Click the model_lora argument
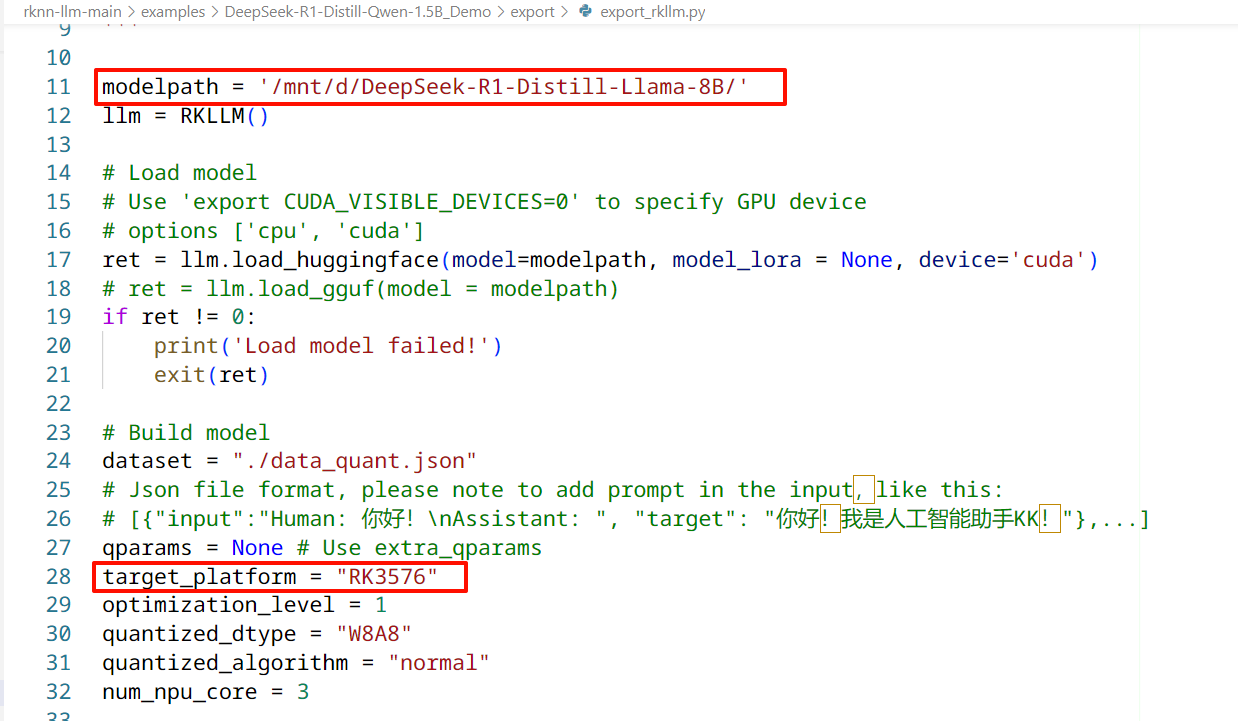The height and width of the screenshot is (721, 1238). [737, 260]
